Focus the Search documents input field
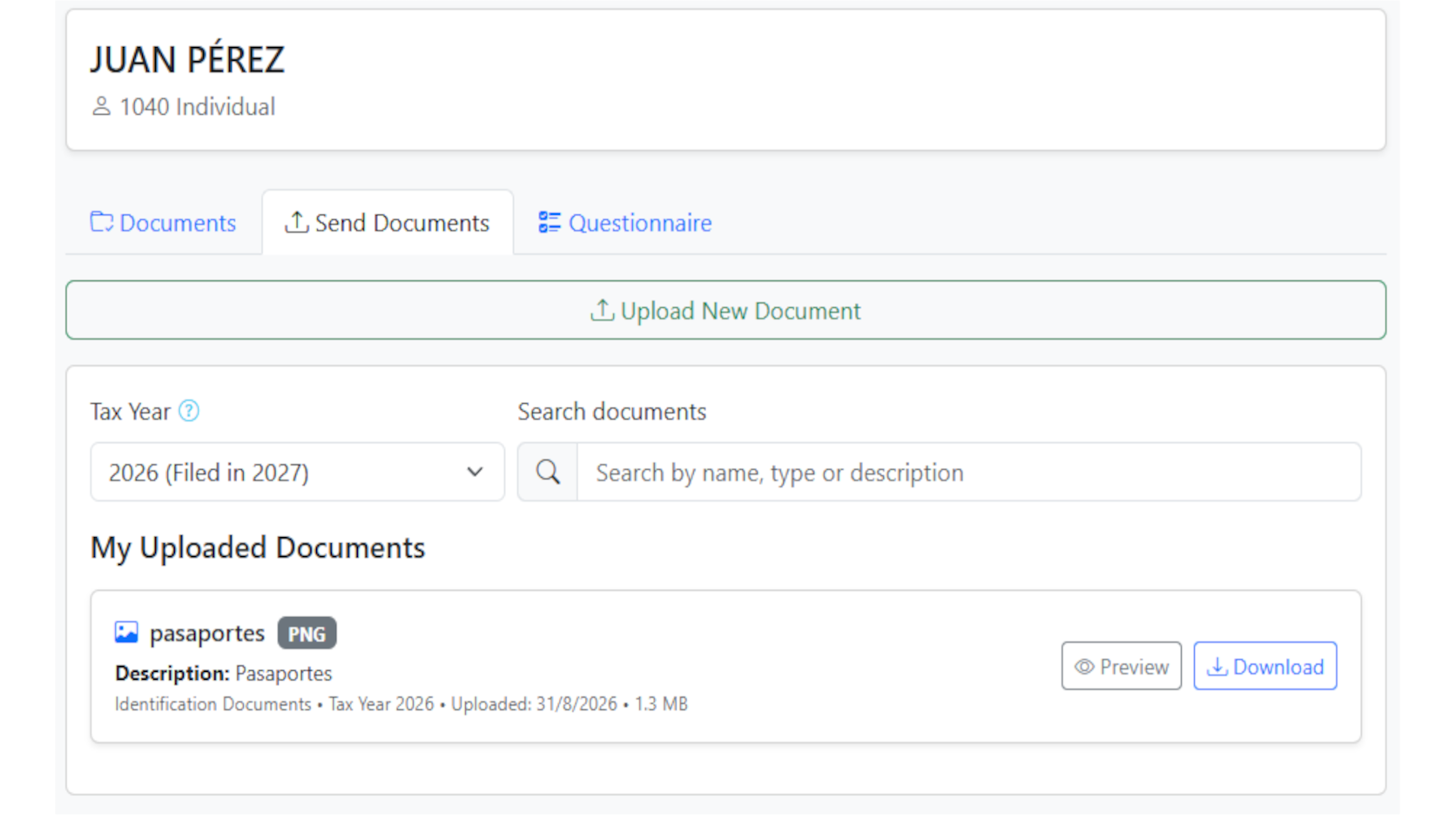The width and height of the screenshot is (1456, 819). point(969,473)
